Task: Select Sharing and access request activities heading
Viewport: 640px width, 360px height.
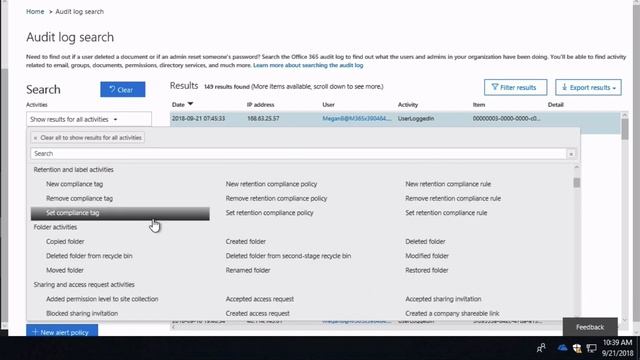Action: coord(84,284)
